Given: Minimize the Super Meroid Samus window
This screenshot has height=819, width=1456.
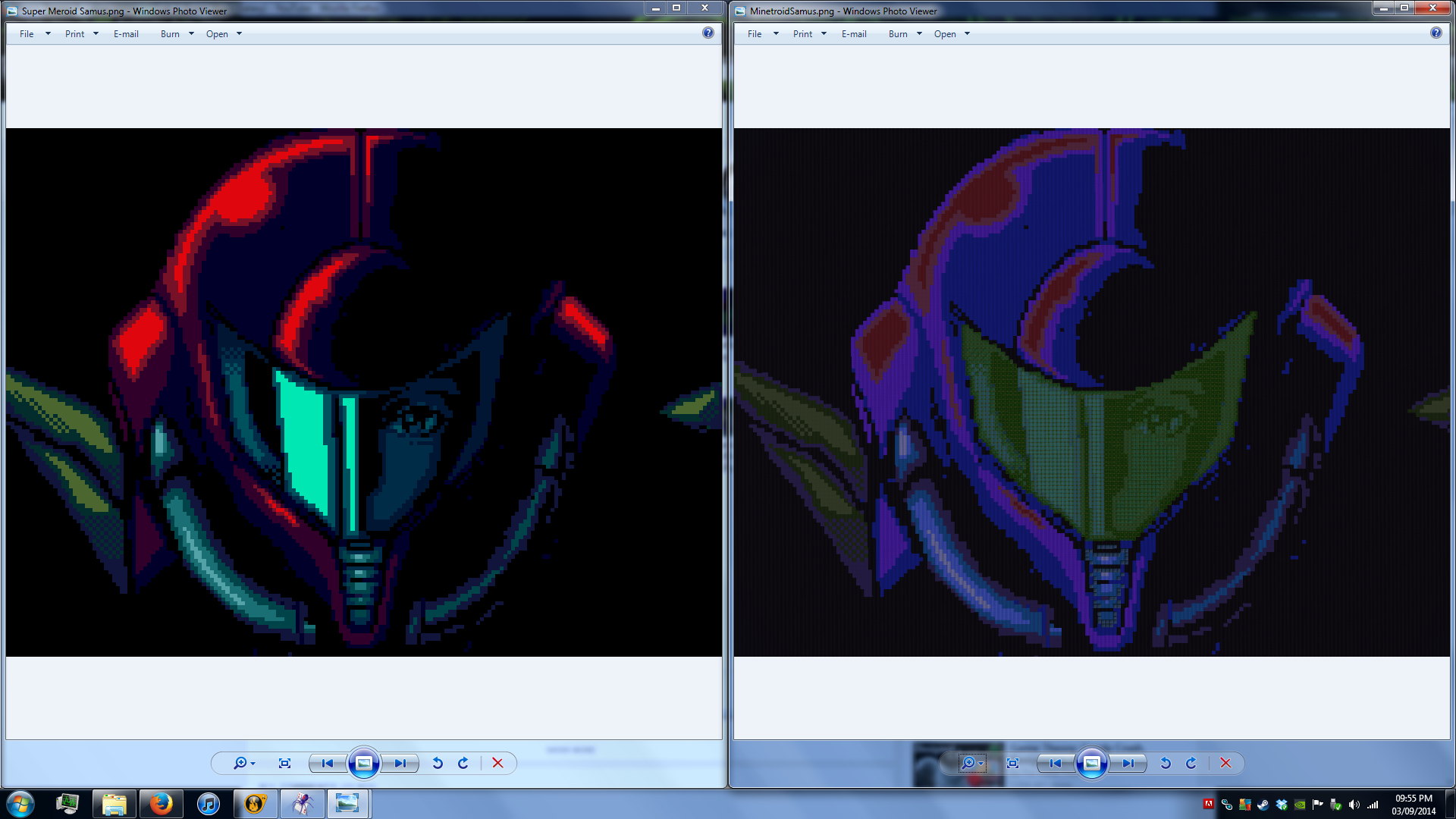Looking at the screenshot, I should point(655,8).
